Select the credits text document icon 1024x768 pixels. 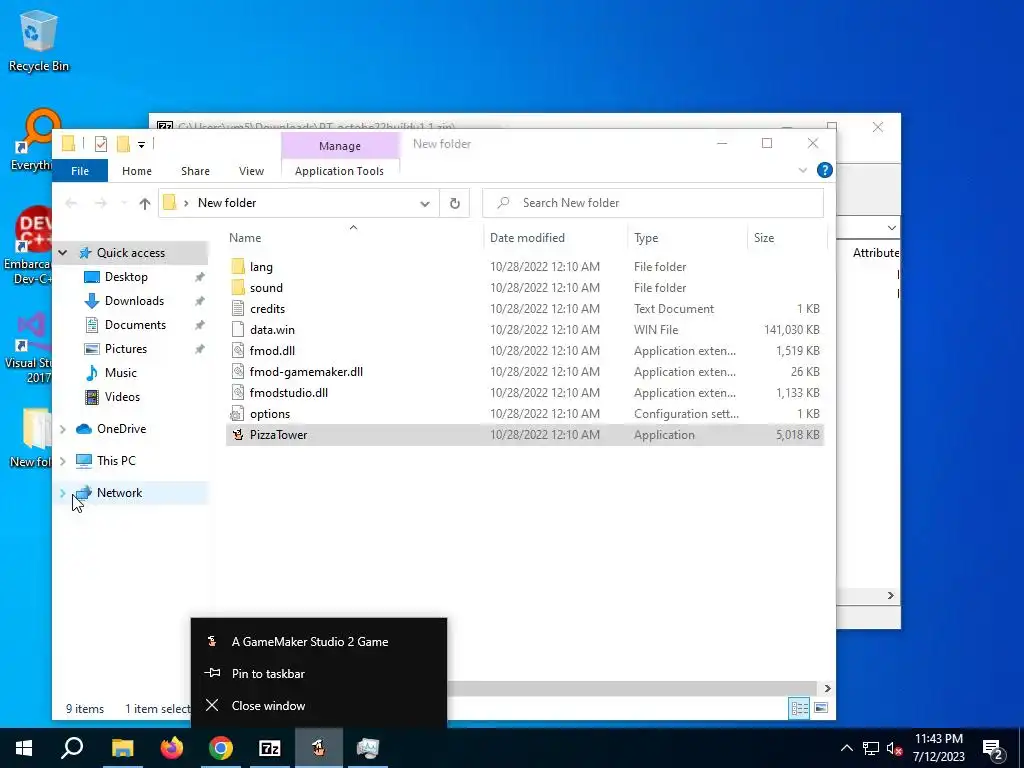coord(238,309)
